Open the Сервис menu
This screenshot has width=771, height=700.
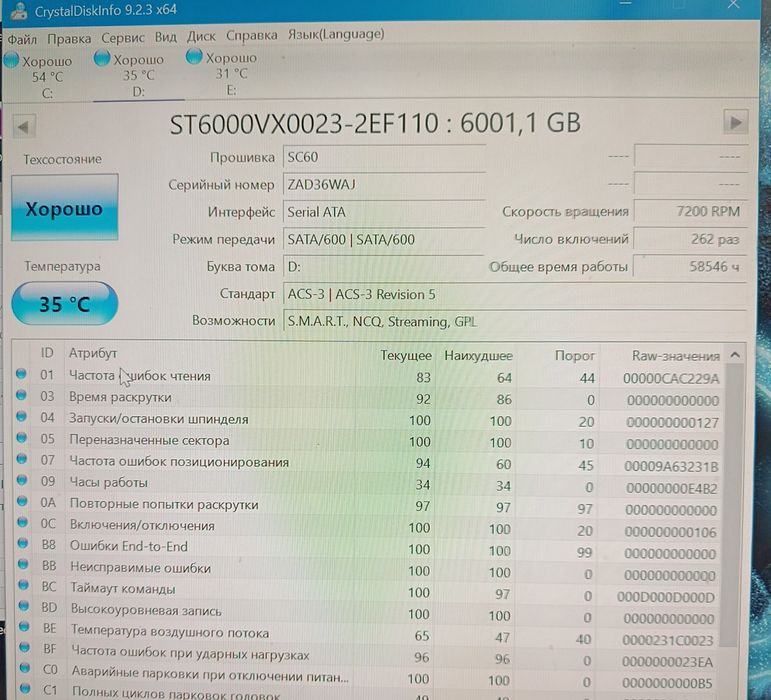tap(122, 38)
